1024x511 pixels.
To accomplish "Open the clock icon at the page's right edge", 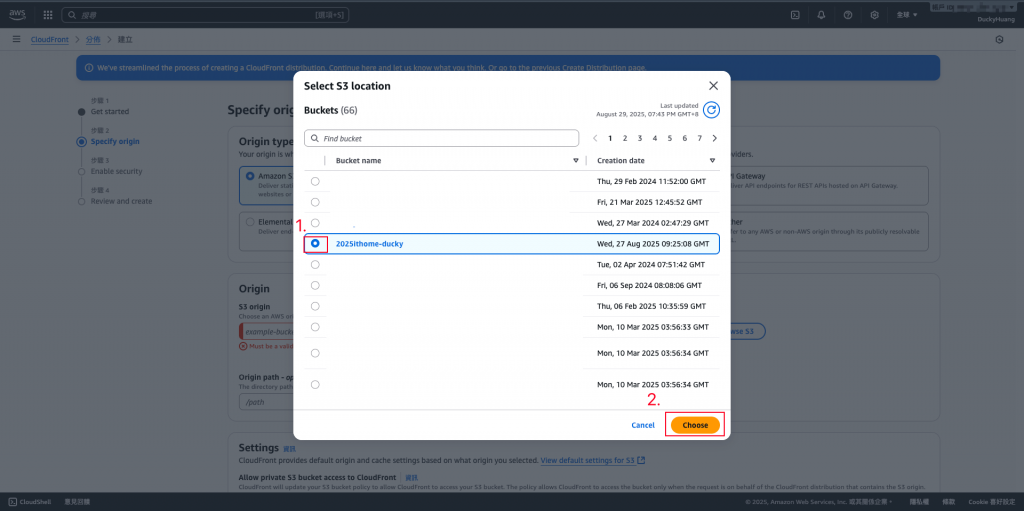I will point(999,39).
